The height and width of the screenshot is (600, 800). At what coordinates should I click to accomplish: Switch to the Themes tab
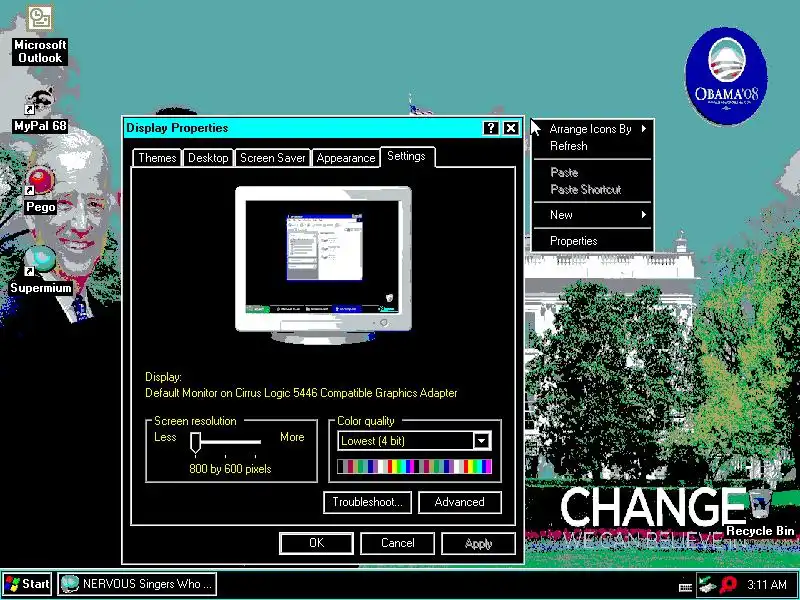point(157,158)
